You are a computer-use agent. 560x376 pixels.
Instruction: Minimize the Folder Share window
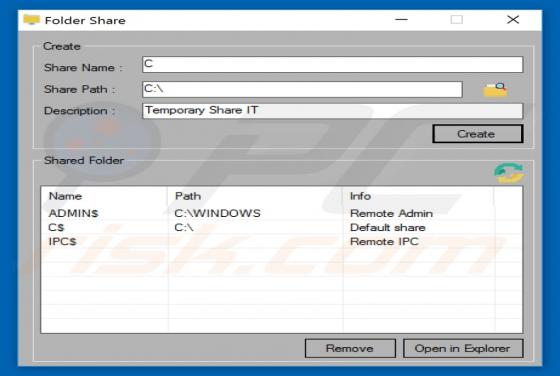point(401,20)
